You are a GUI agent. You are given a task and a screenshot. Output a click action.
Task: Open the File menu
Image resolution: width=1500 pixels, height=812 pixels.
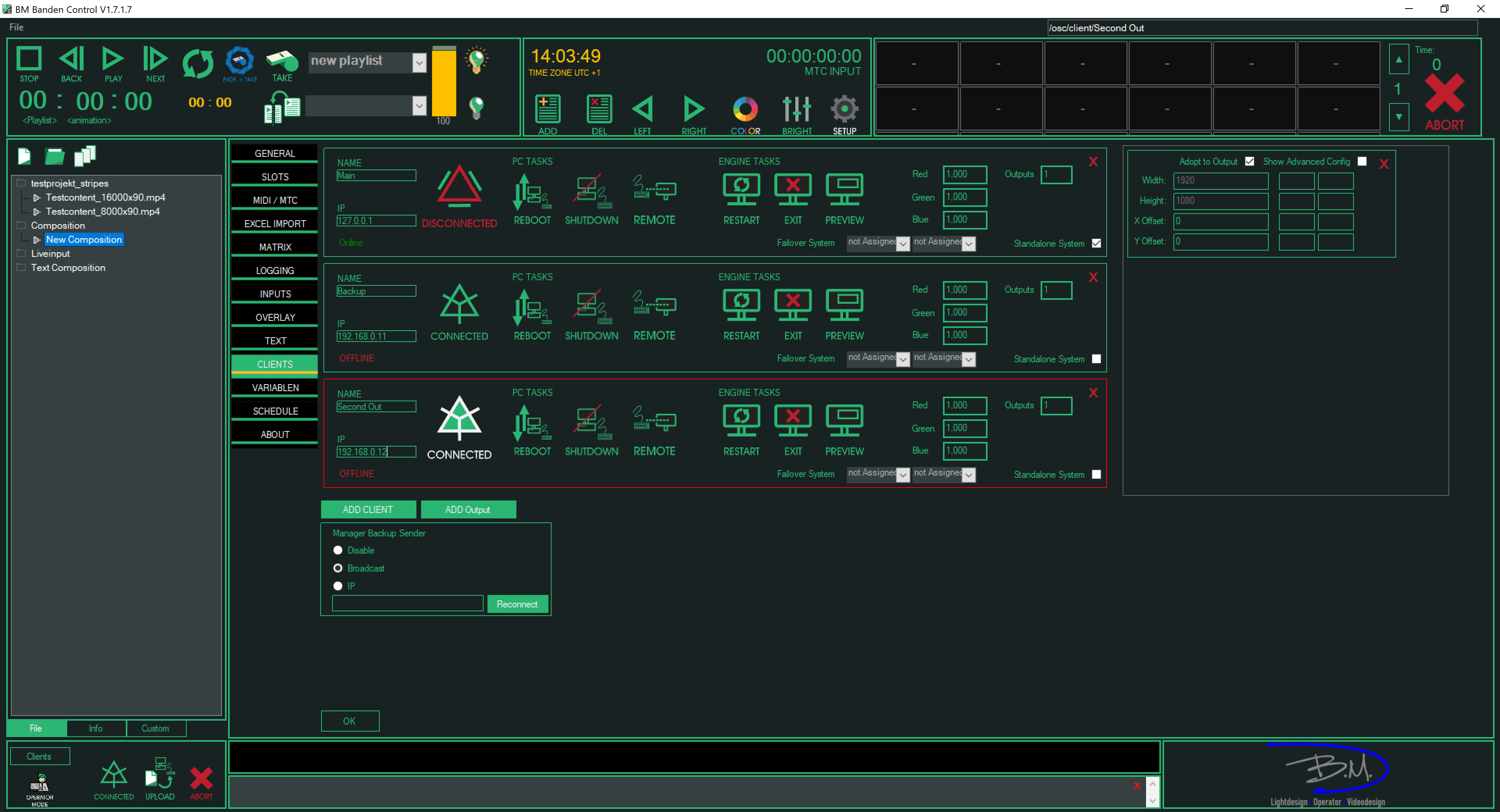coord(16,27)
